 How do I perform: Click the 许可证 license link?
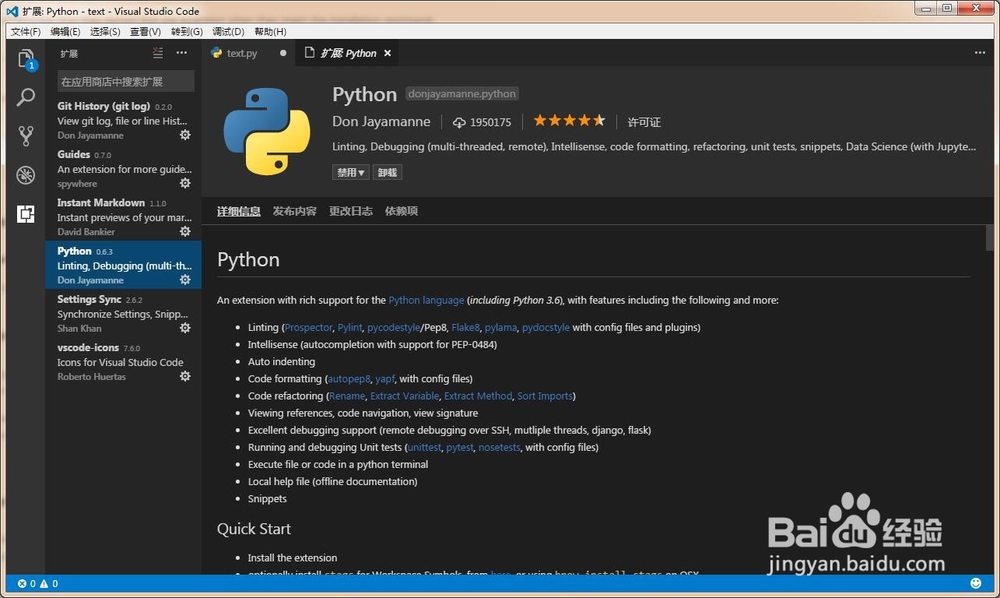tap(644, 122)
